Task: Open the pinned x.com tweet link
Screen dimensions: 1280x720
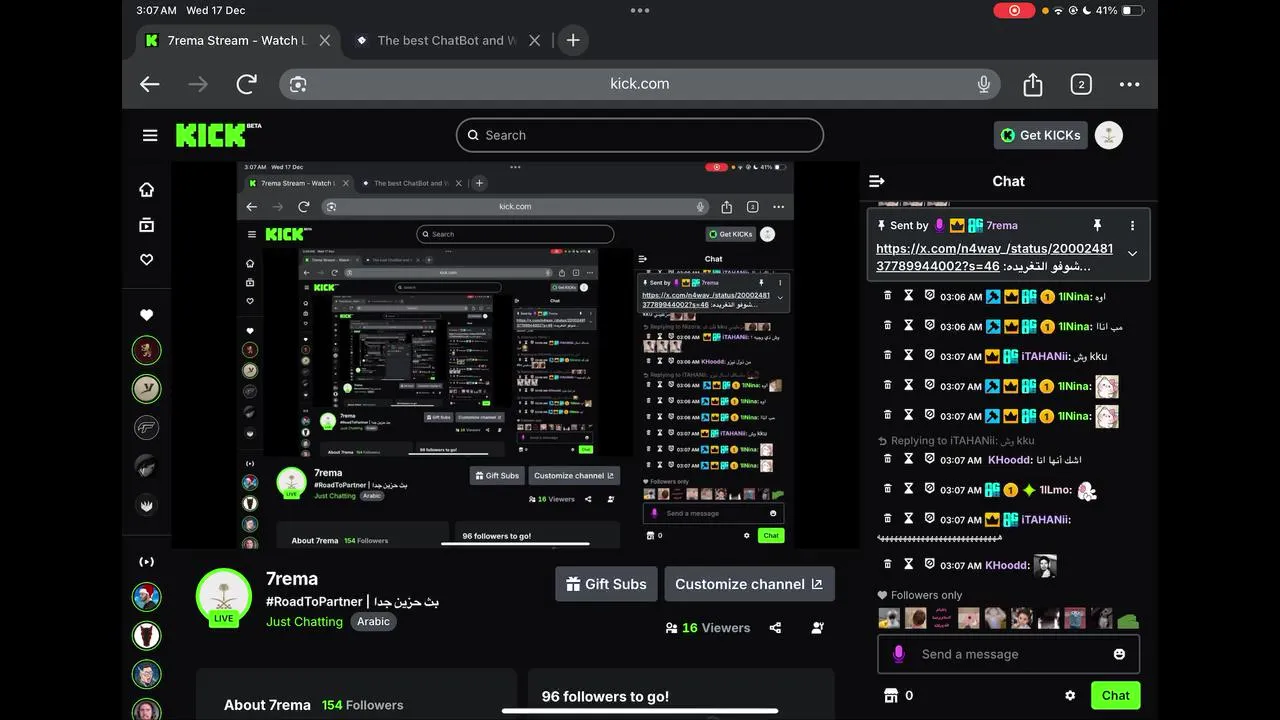Action: click(994, 257)
